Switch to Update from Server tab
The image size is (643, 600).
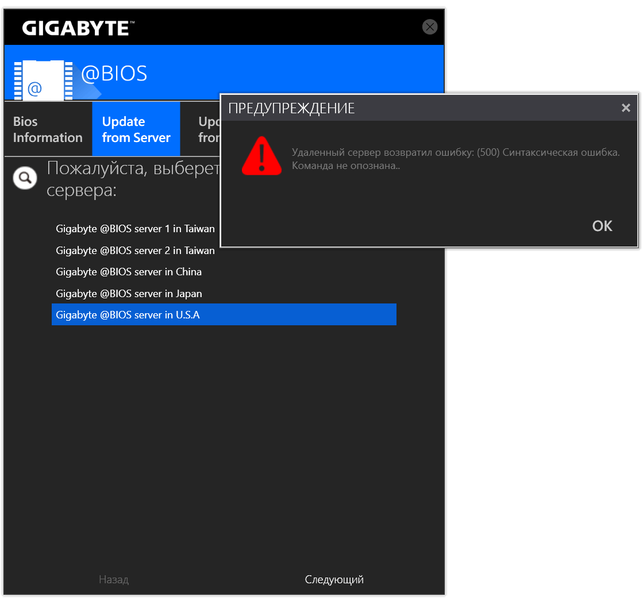click(x=136, y=129)
